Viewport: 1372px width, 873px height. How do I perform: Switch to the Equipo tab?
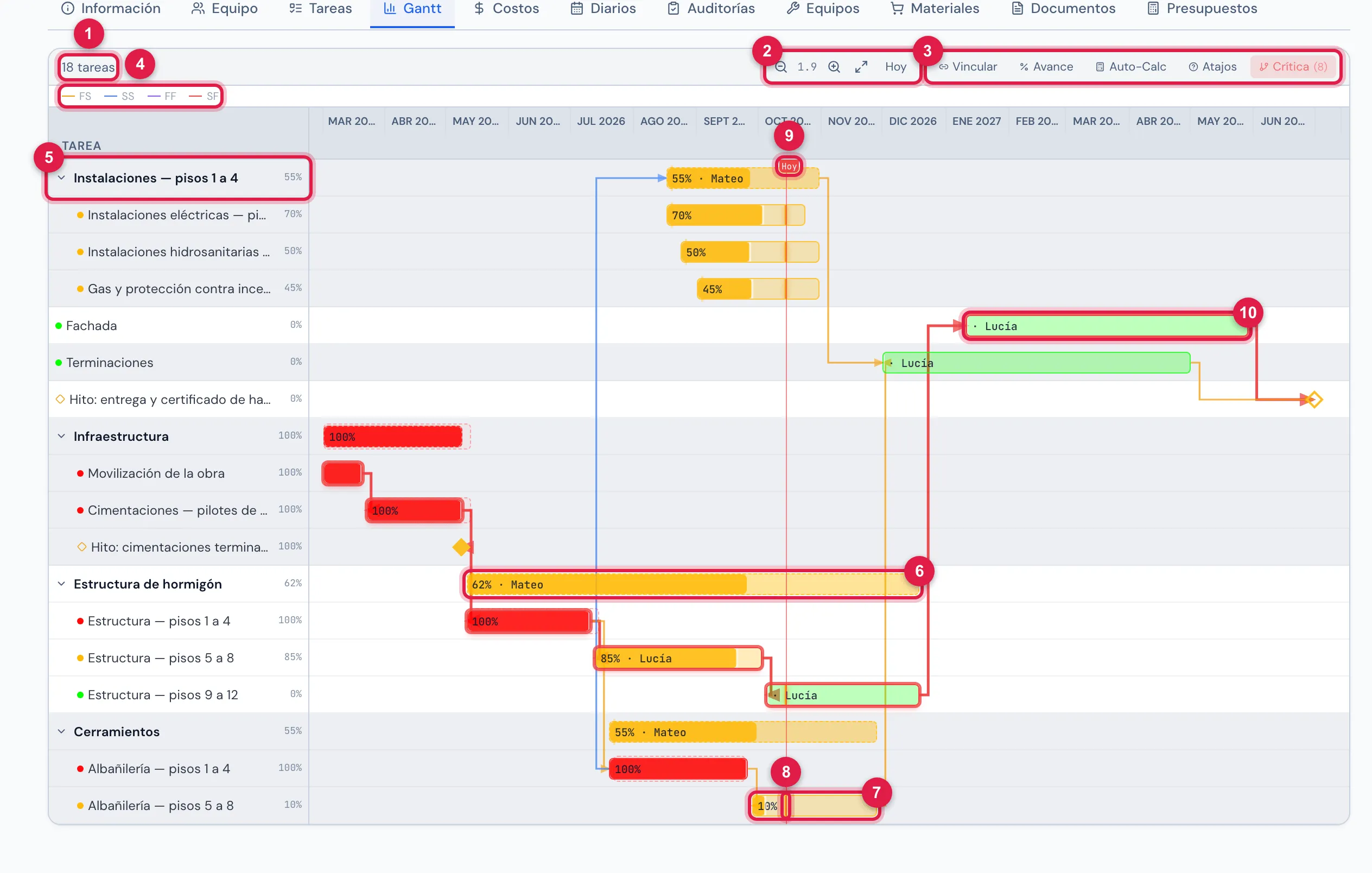pos(225,9)
